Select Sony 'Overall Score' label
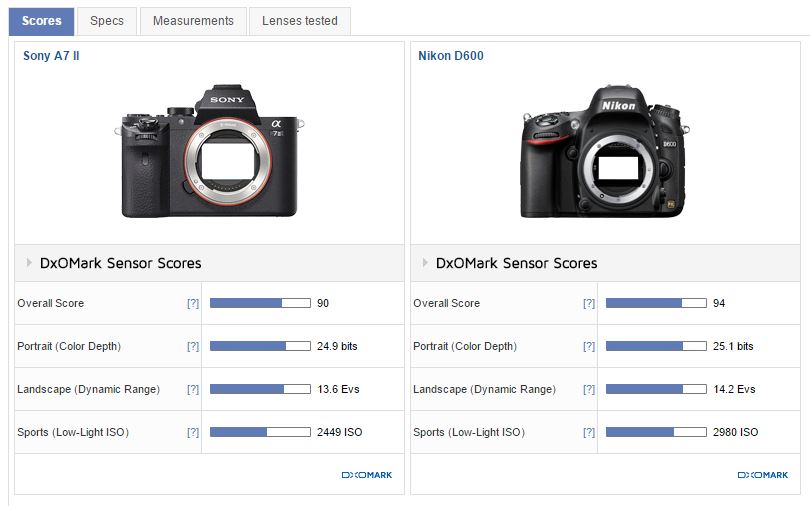 click(51, 303)
